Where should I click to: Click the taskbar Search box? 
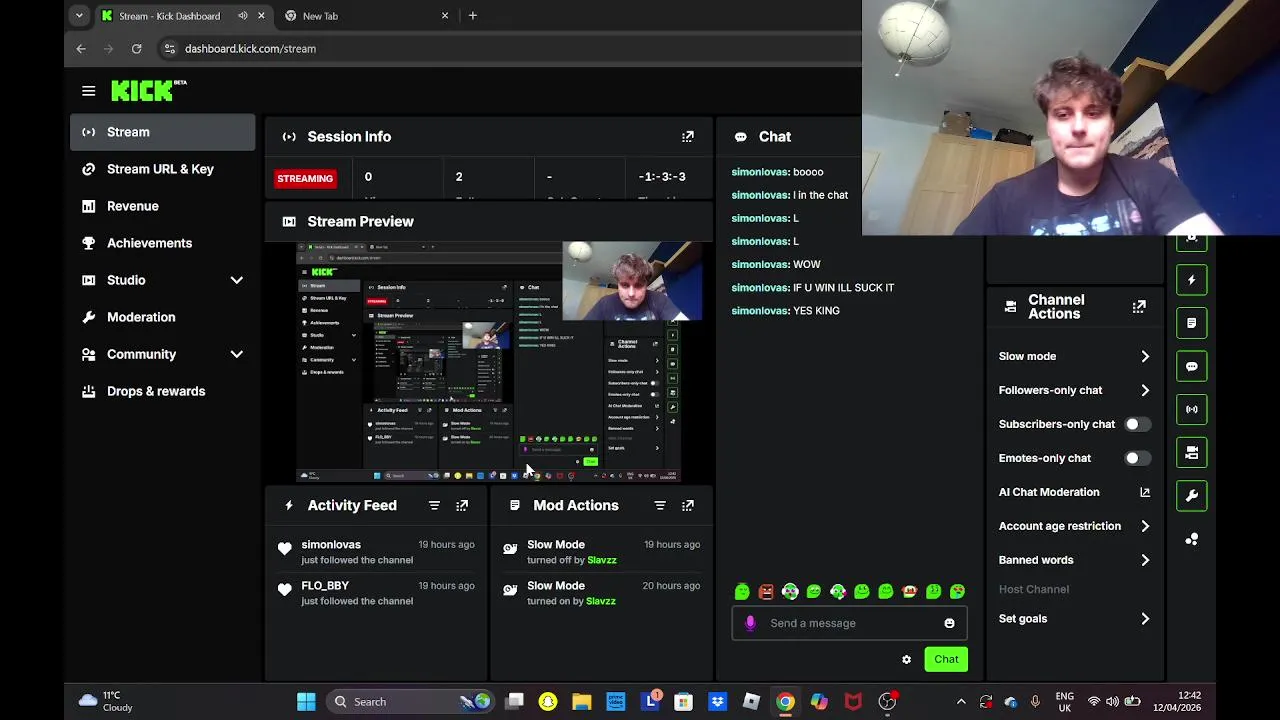(x=411, y=702)
